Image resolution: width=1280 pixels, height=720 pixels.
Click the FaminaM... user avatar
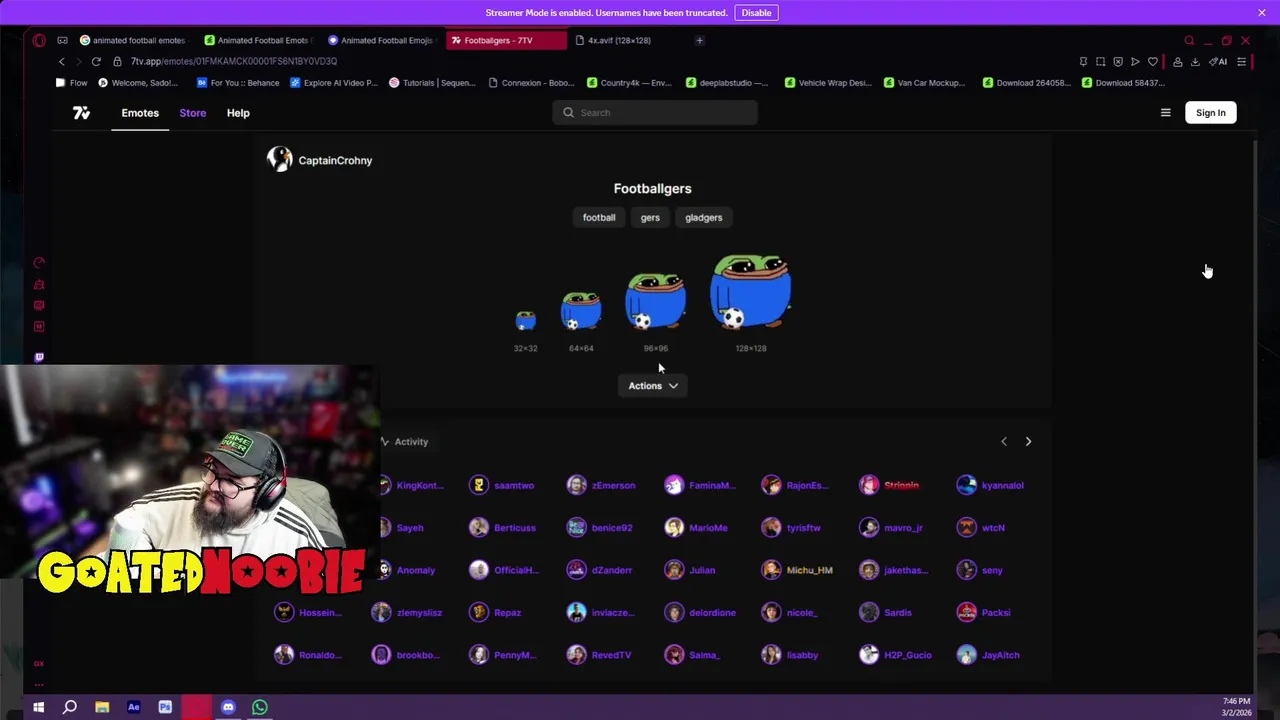click(674, 485)
